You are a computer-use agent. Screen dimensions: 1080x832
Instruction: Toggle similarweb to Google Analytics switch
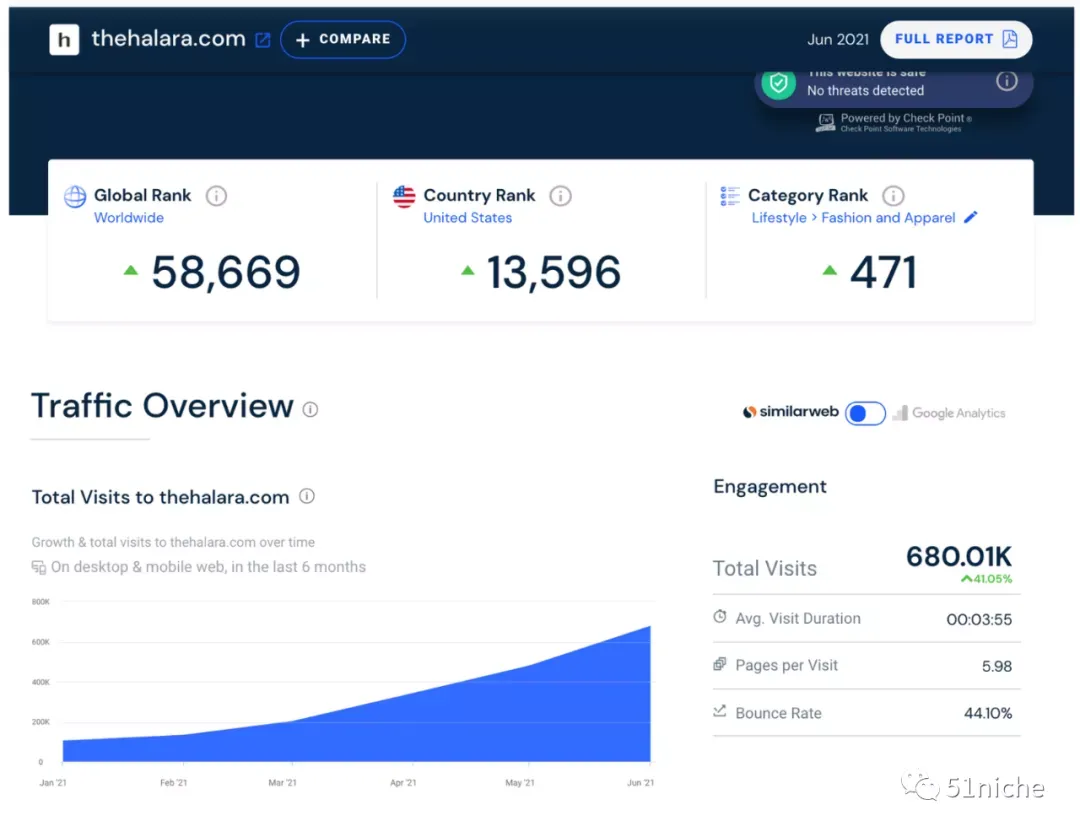(865, 413)
